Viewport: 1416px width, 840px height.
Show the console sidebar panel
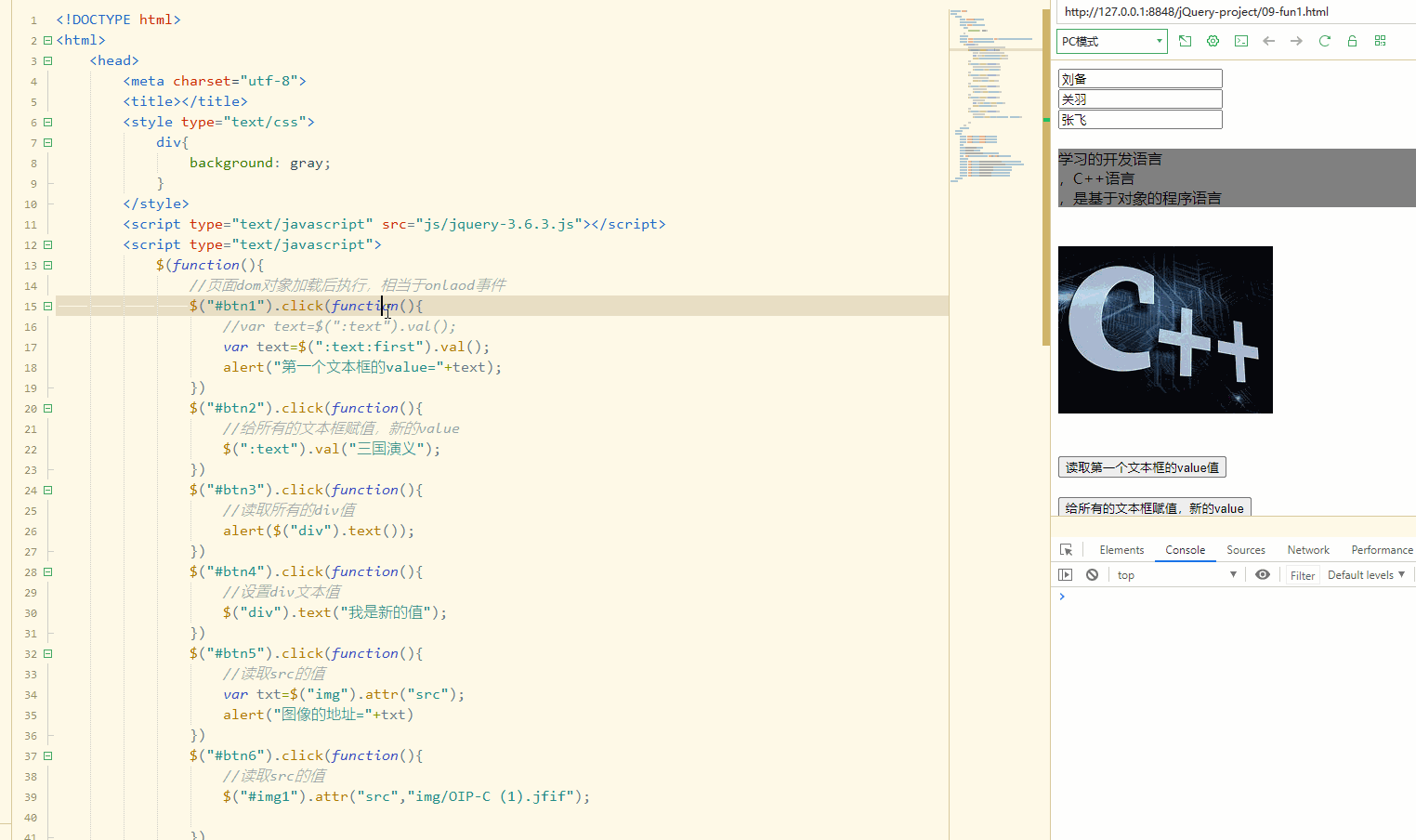[1066, 575]
